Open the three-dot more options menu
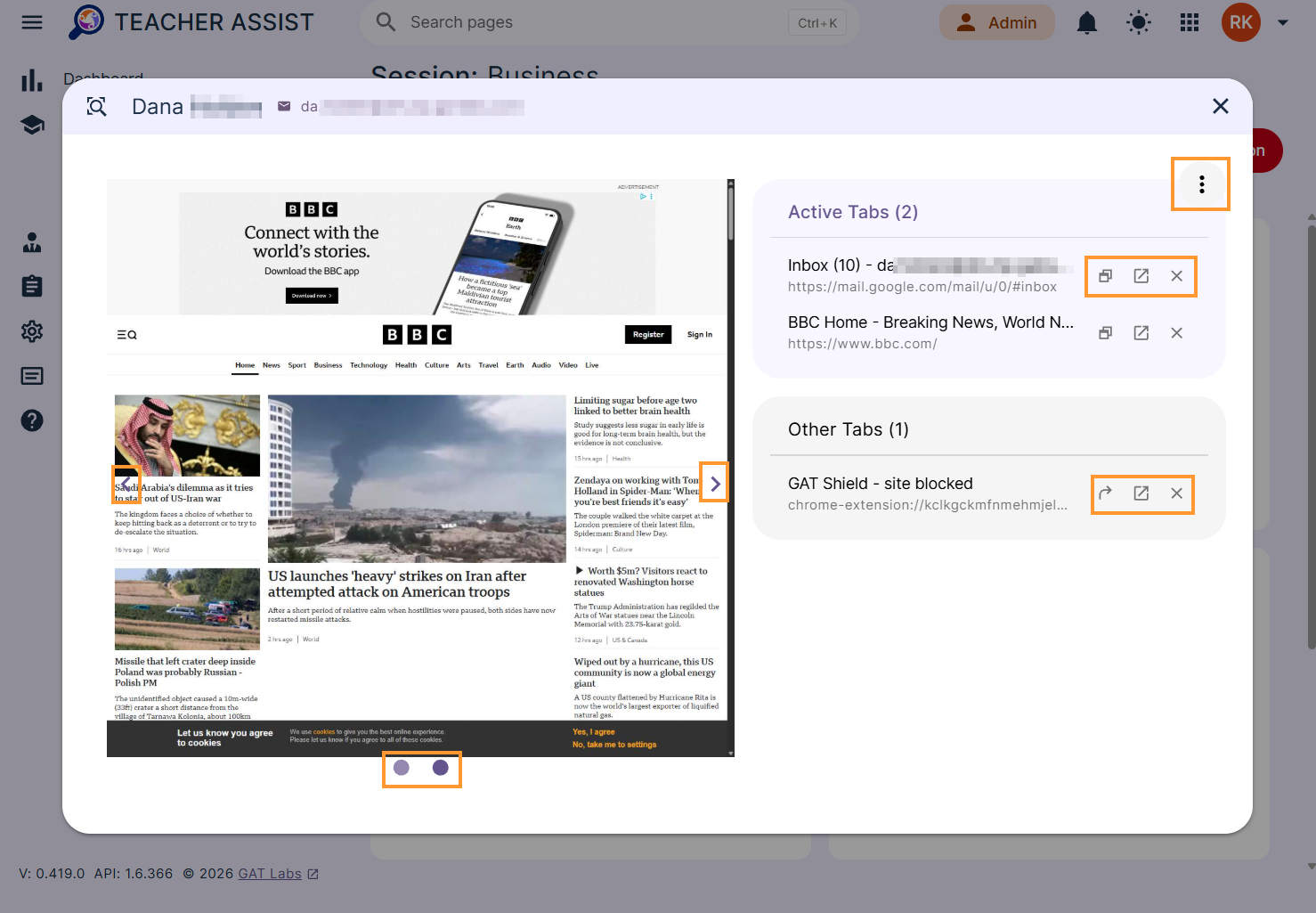Screen dimensions: 1316x913 click(1201, 184)
